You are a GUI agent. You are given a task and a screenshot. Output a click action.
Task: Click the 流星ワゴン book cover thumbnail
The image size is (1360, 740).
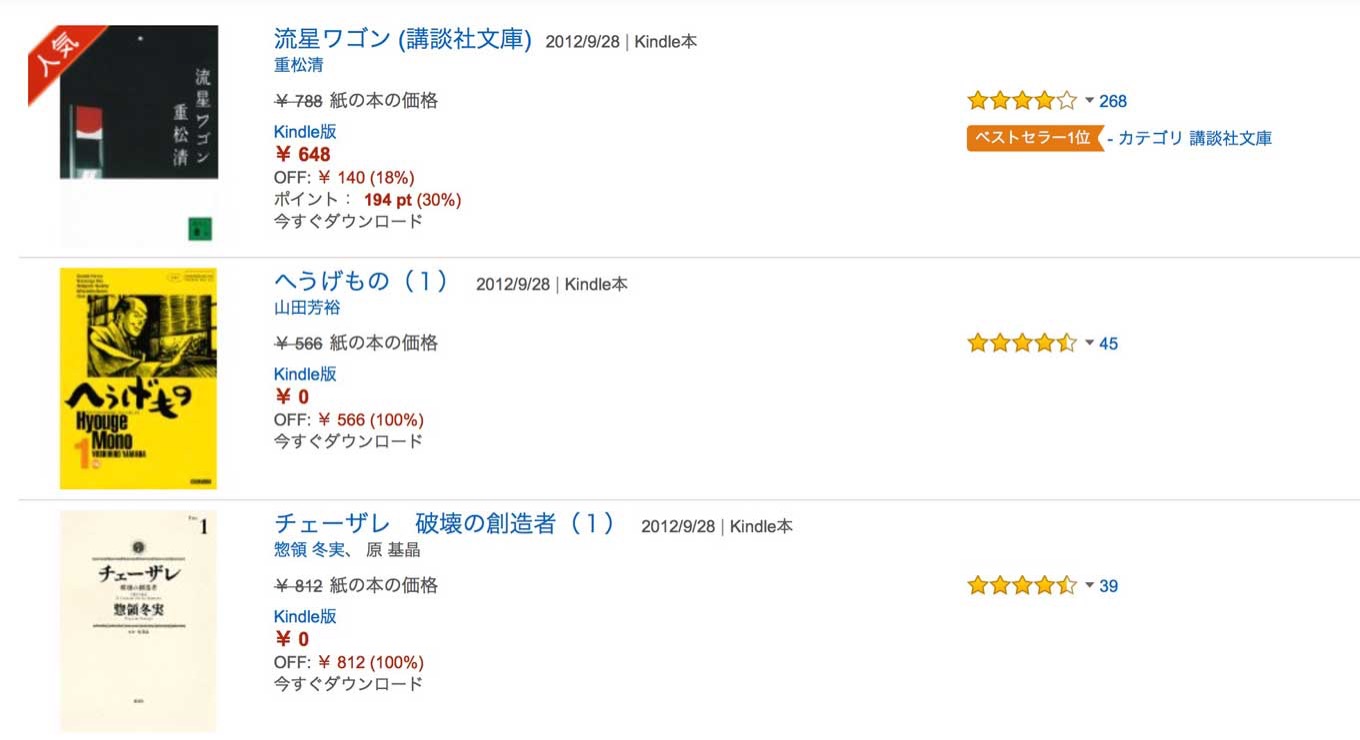pos(139,136)
